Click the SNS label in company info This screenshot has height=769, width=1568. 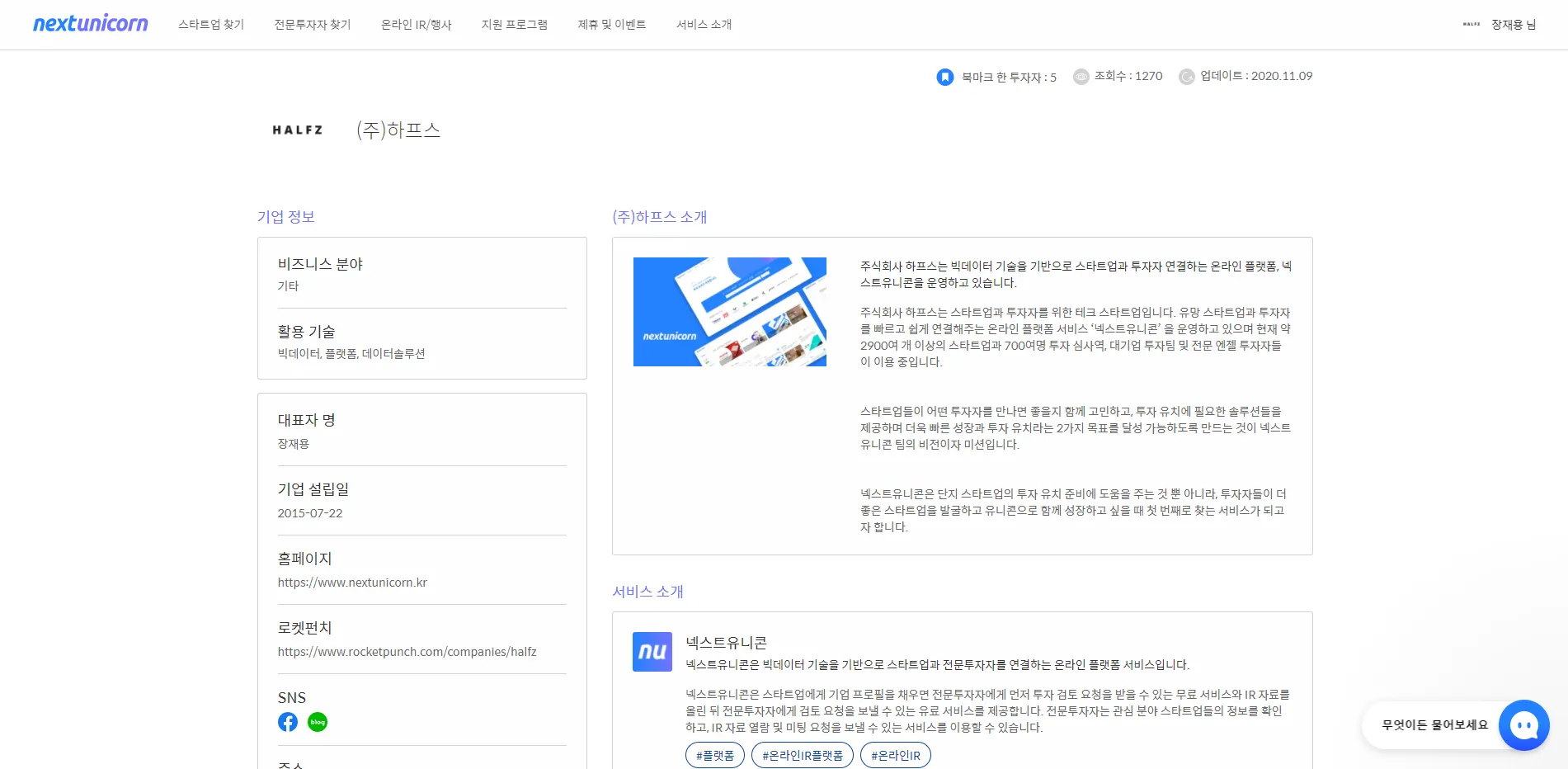coord(292,698)
